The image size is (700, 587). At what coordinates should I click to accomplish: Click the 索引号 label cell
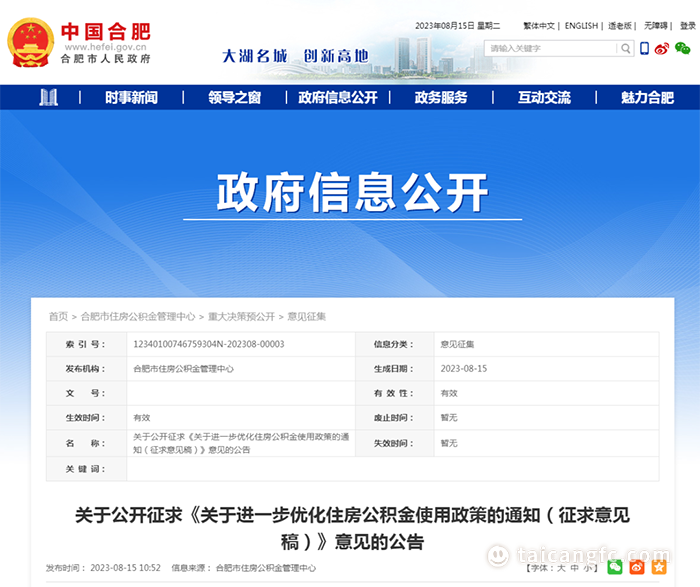[86, 344]
